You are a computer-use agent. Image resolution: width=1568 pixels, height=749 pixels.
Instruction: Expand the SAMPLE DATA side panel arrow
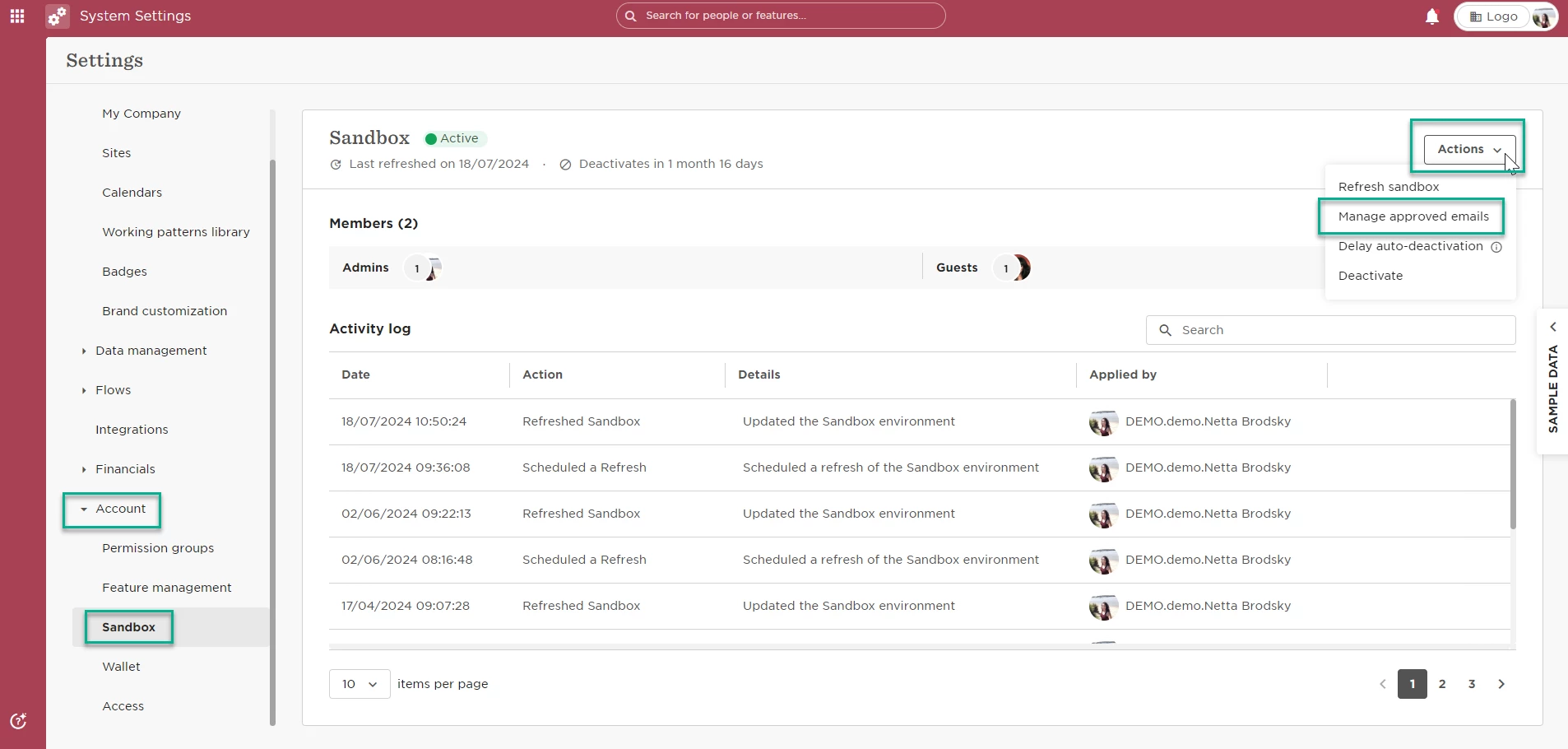pos(1553,327)
